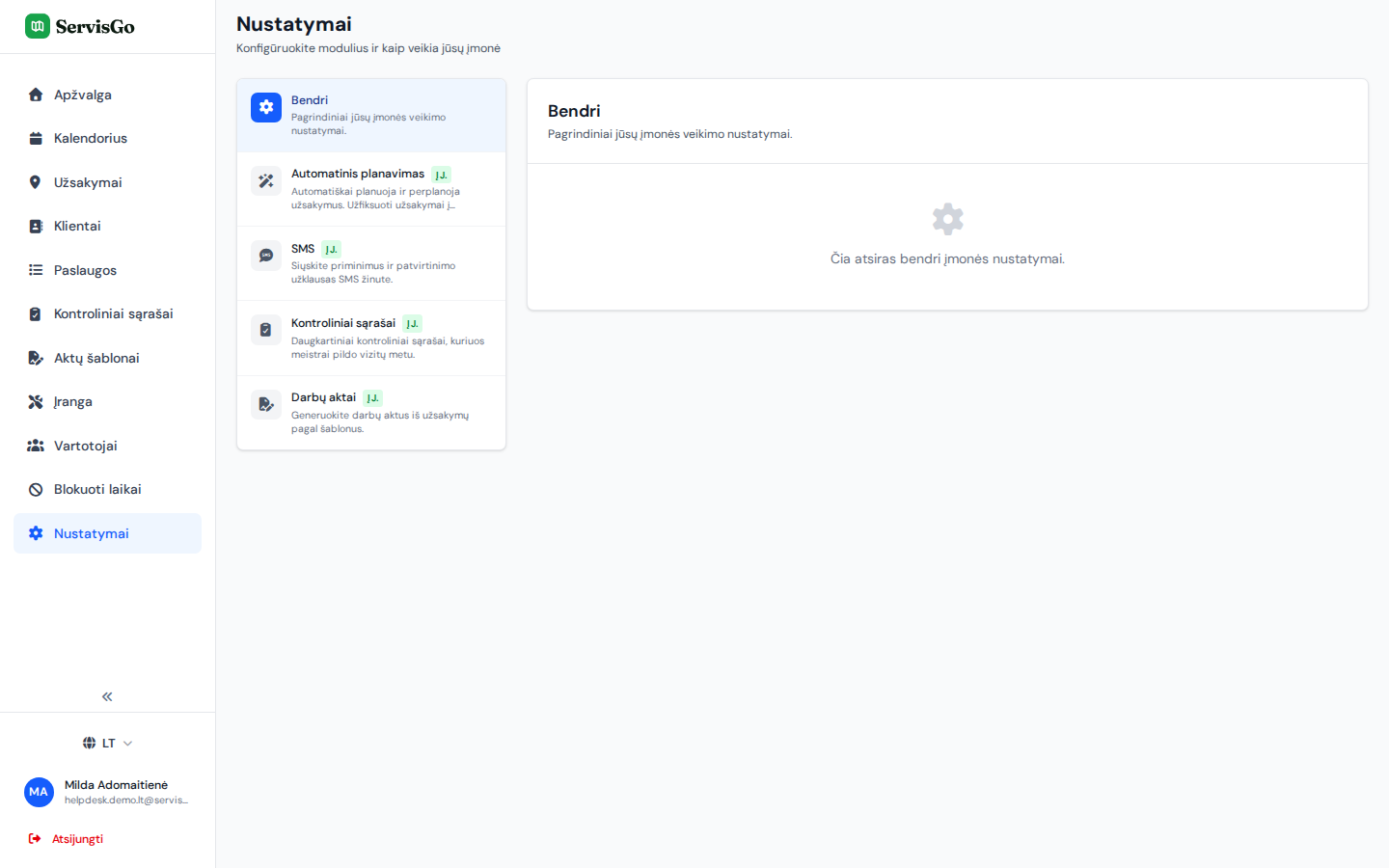Select the Užsakymai location pin icon
Screen dimensions: 1389x868
36,182
